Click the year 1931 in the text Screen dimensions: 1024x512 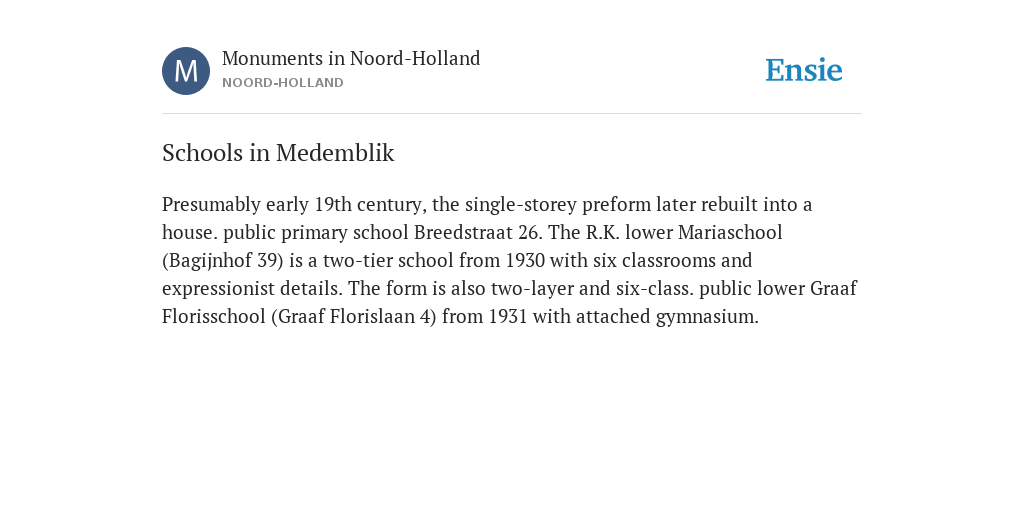(x=507, y=317)
